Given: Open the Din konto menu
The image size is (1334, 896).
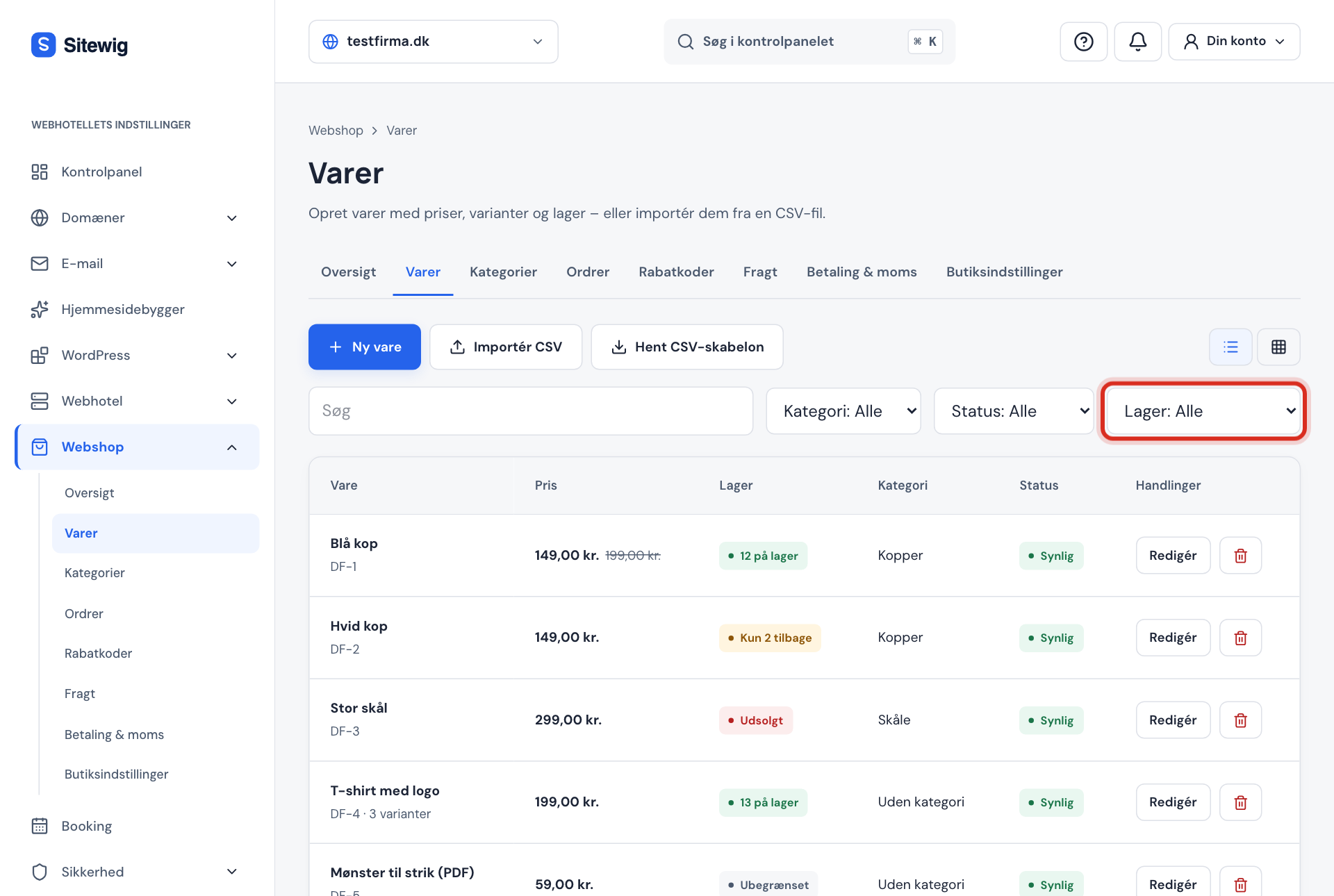Looking at the screenshot, I should pos(1234,42).
